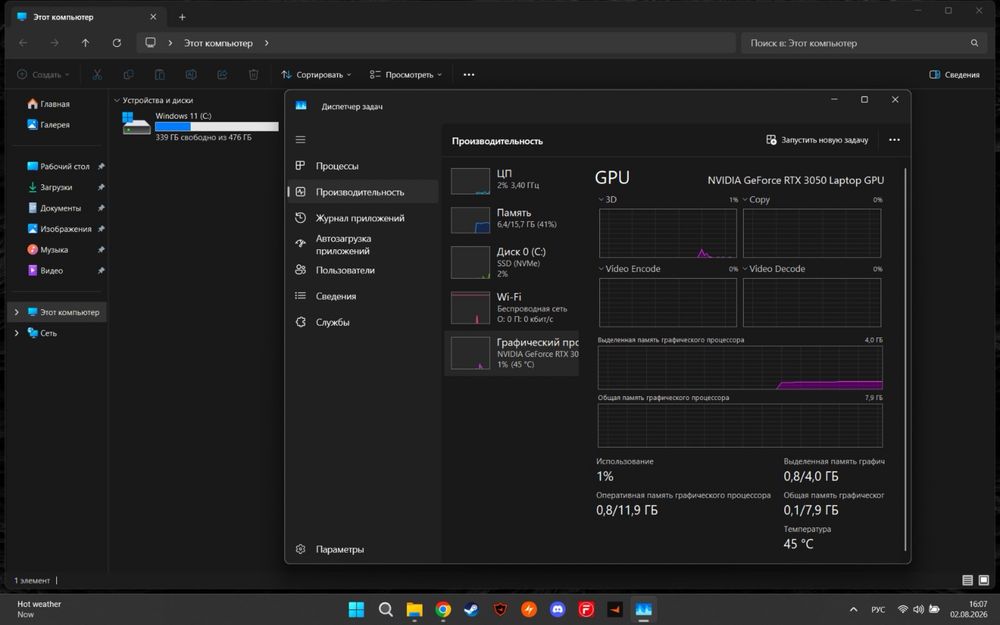Show hidden system tray icons
The image size is (1000, 625).
pos(853,610)
